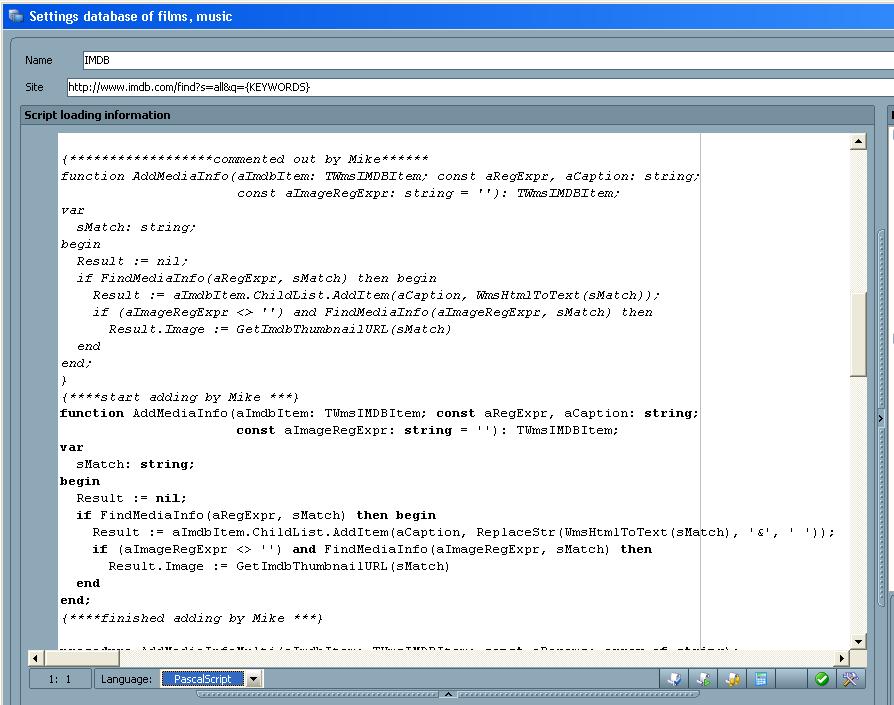
Task: Open the Language dropdown arrow
Action: coord(253,679)
